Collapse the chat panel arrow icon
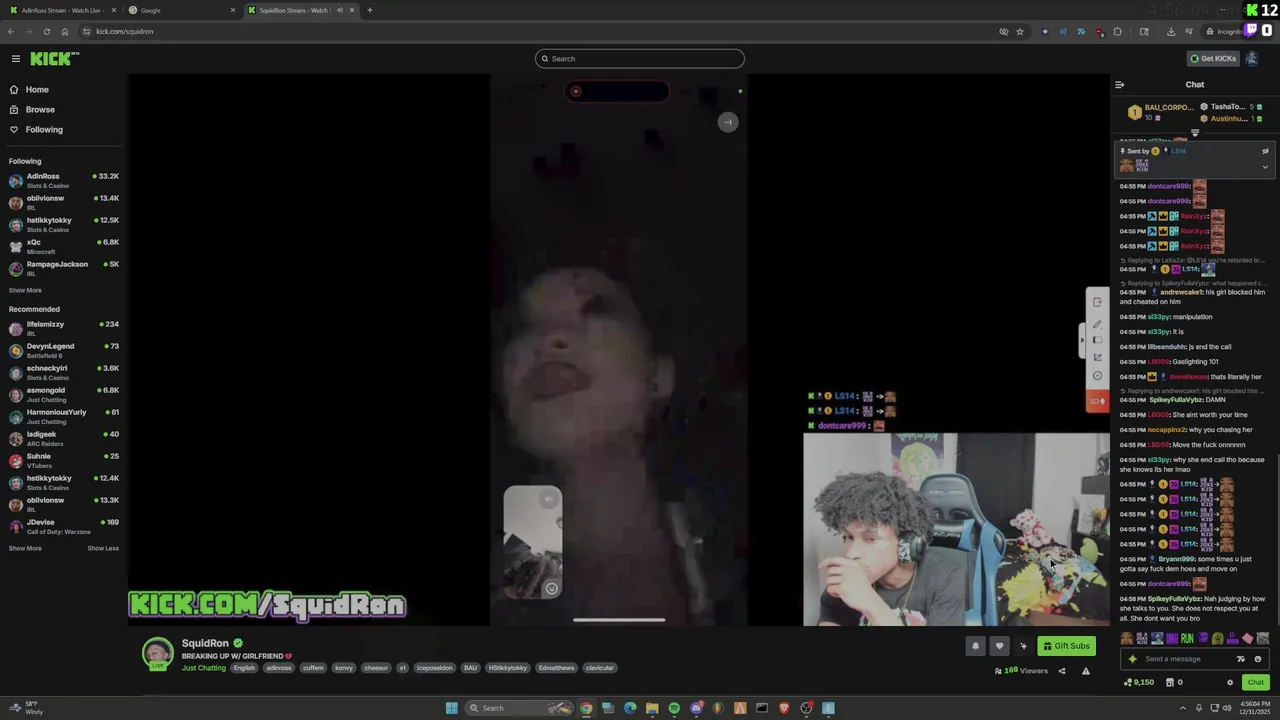 pos(1119,85)
